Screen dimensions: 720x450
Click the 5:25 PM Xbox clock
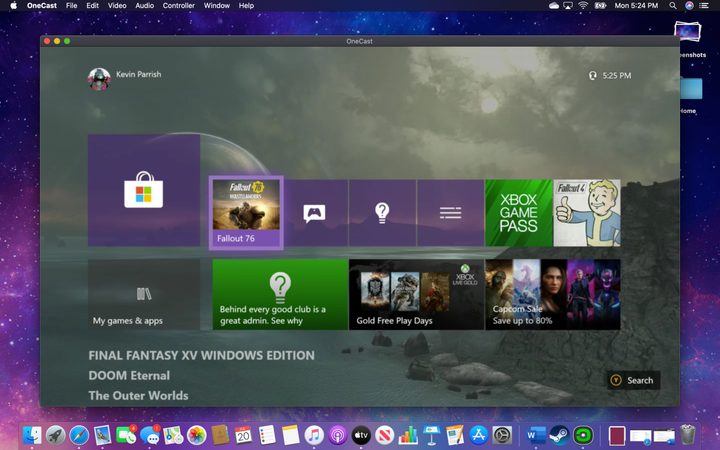(x=617, y=75)
